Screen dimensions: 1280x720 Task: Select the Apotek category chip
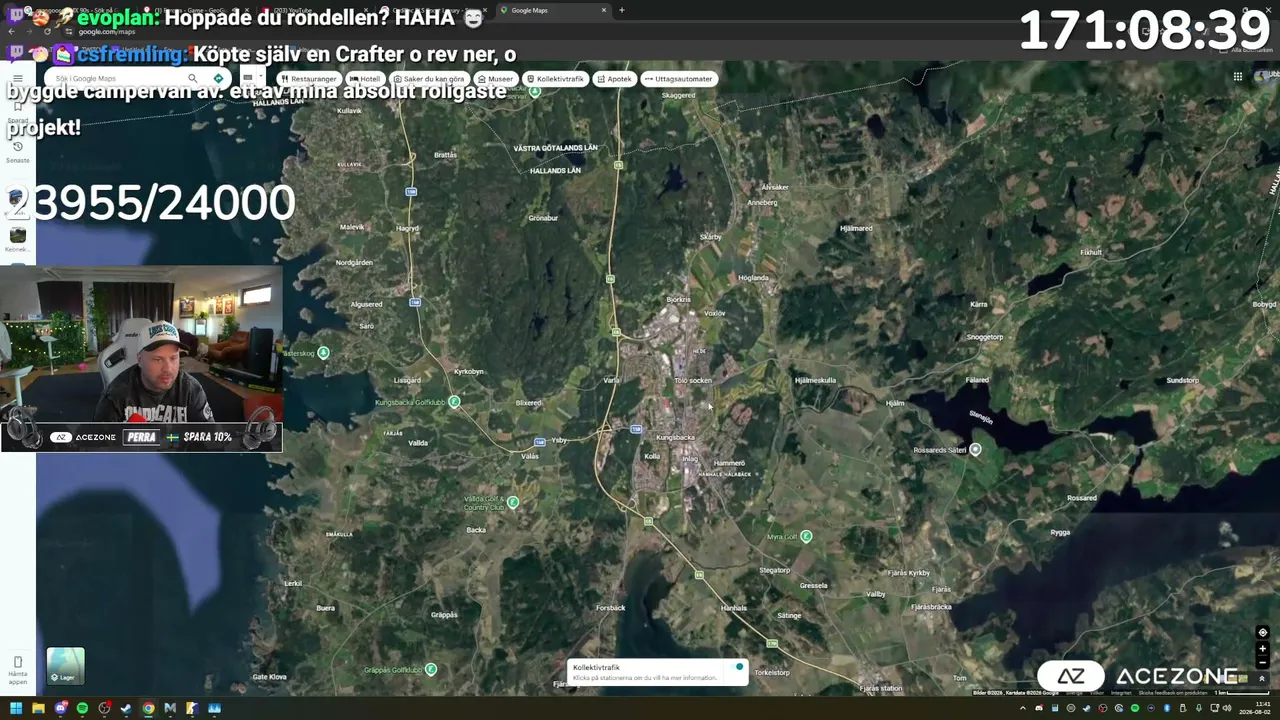614,79
